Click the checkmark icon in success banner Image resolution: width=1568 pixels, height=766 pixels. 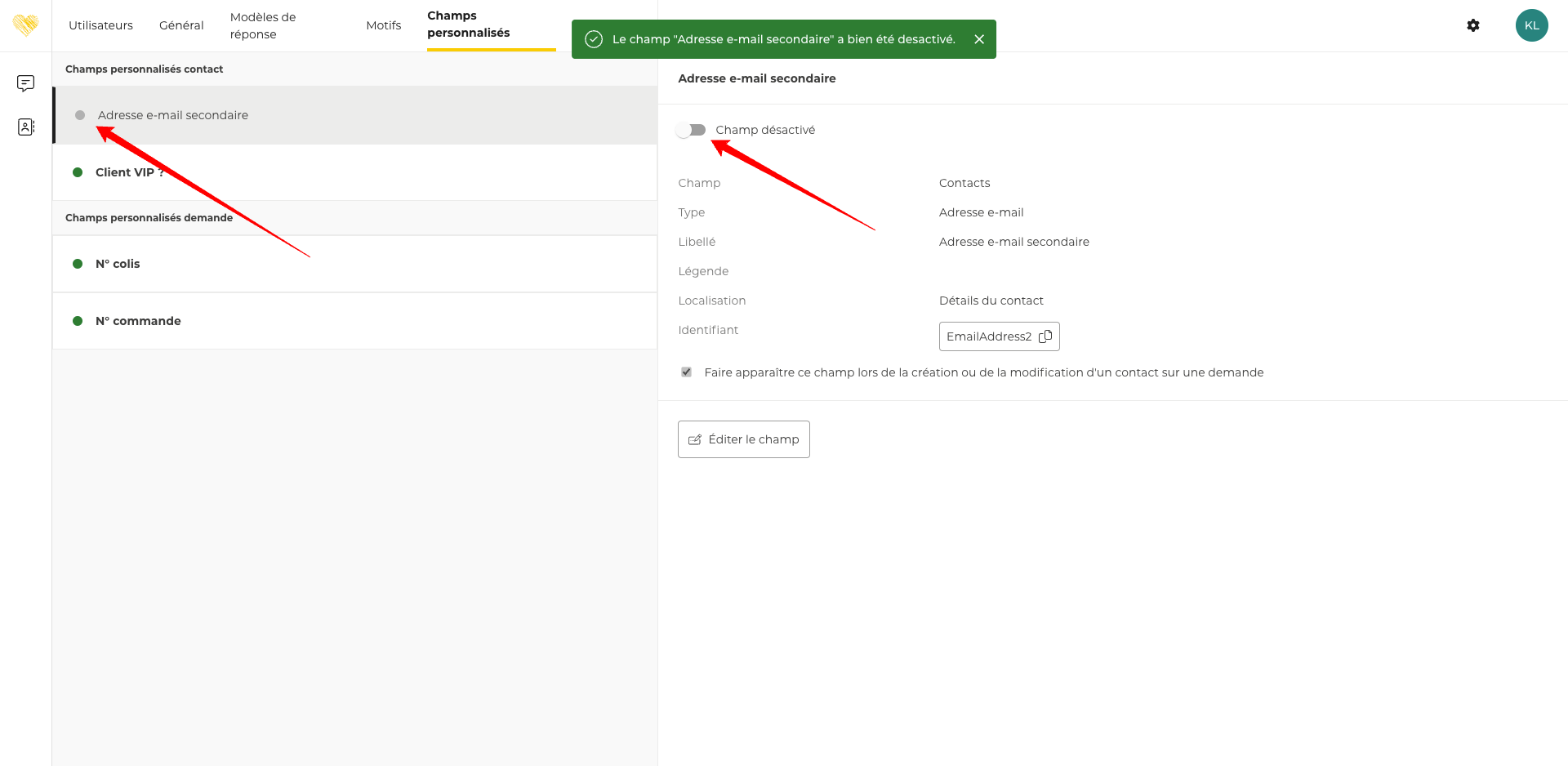point(594,39)
